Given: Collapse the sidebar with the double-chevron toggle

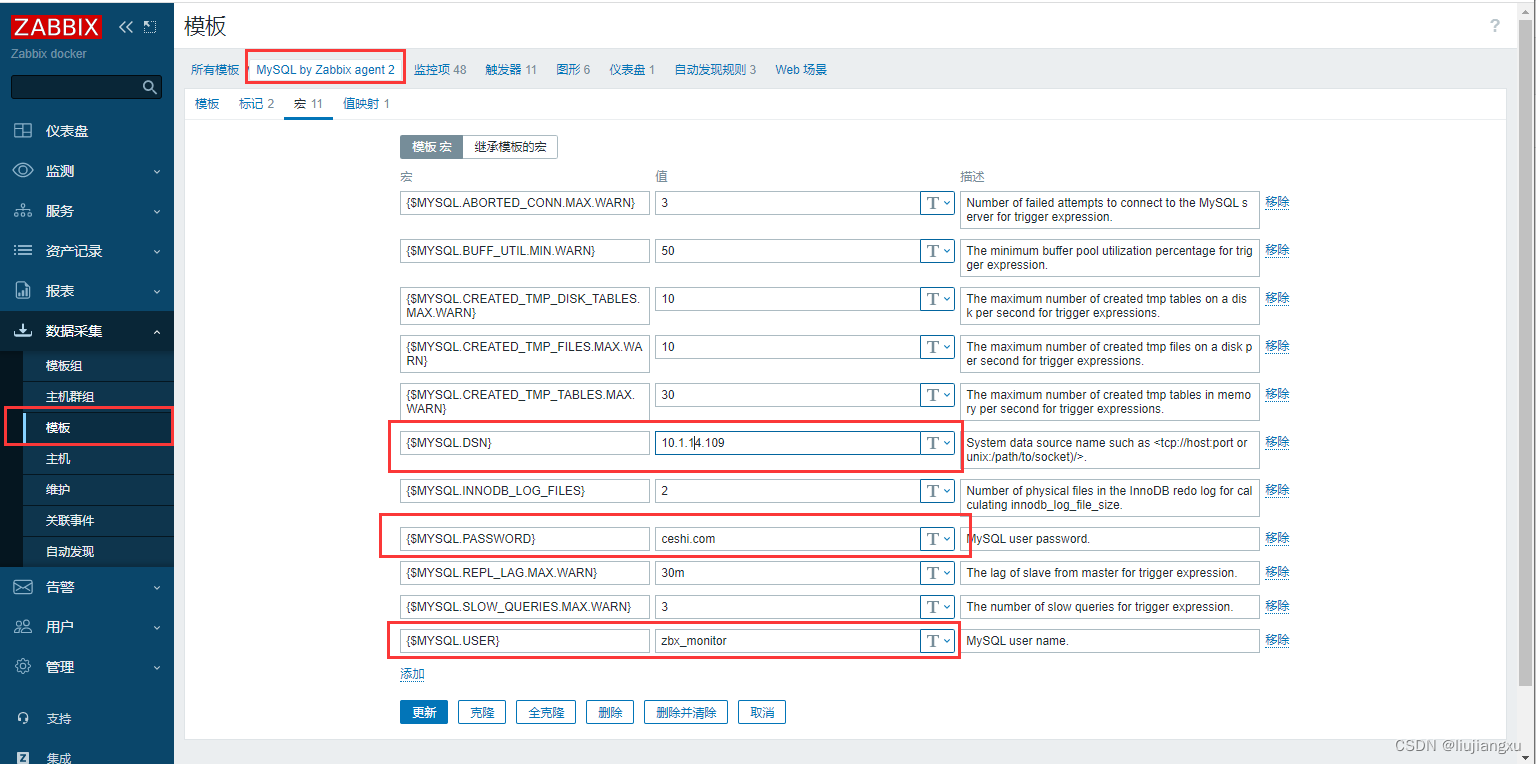Looking at the screenshot, I should coord(125,27).
